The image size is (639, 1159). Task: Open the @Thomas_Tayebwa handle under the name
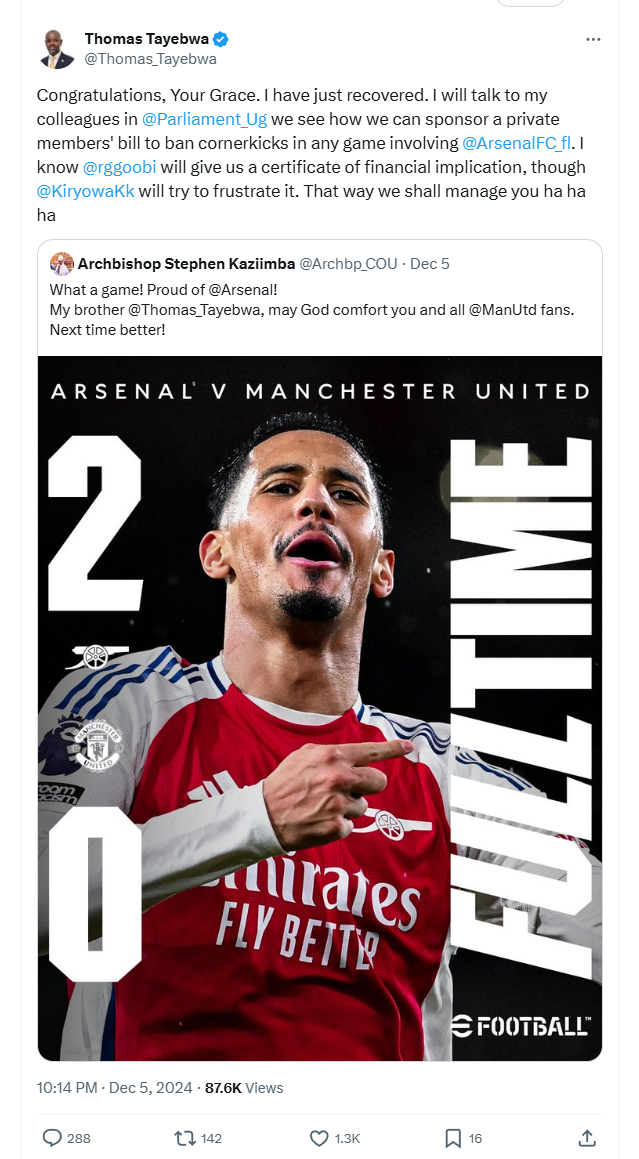pos(150,59)
